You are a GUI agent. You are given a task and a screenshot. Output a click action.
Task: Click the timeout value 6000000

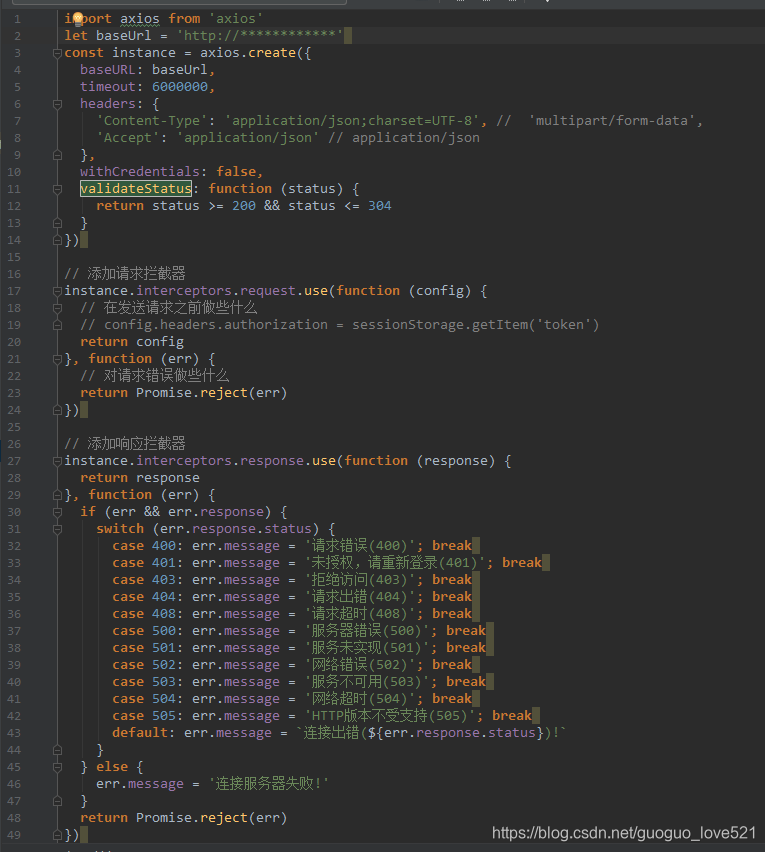(180, 87)
